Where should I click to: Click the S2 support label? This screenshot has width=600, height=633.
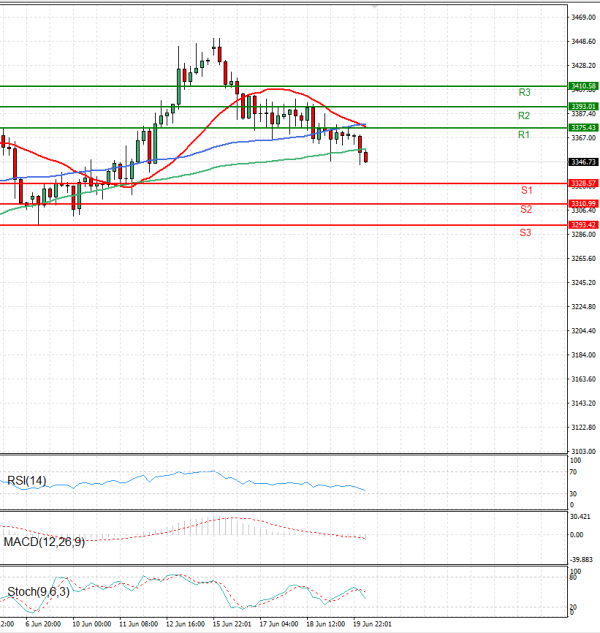pyautogui.click(x=526, y=209)
